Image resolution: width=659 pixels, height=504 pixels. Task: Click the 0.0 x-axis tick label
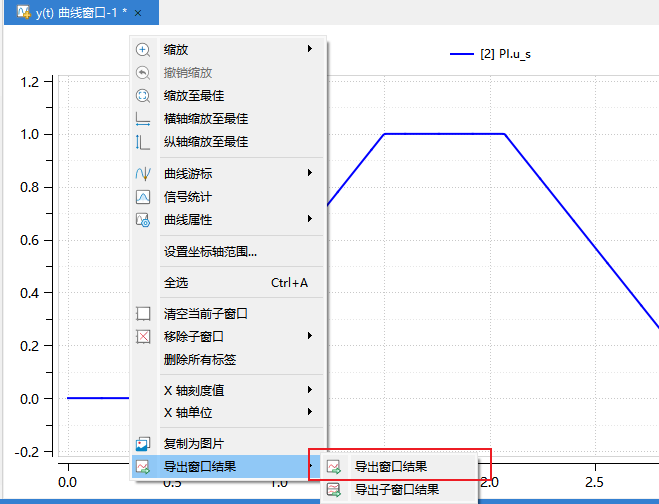(67, 482)
